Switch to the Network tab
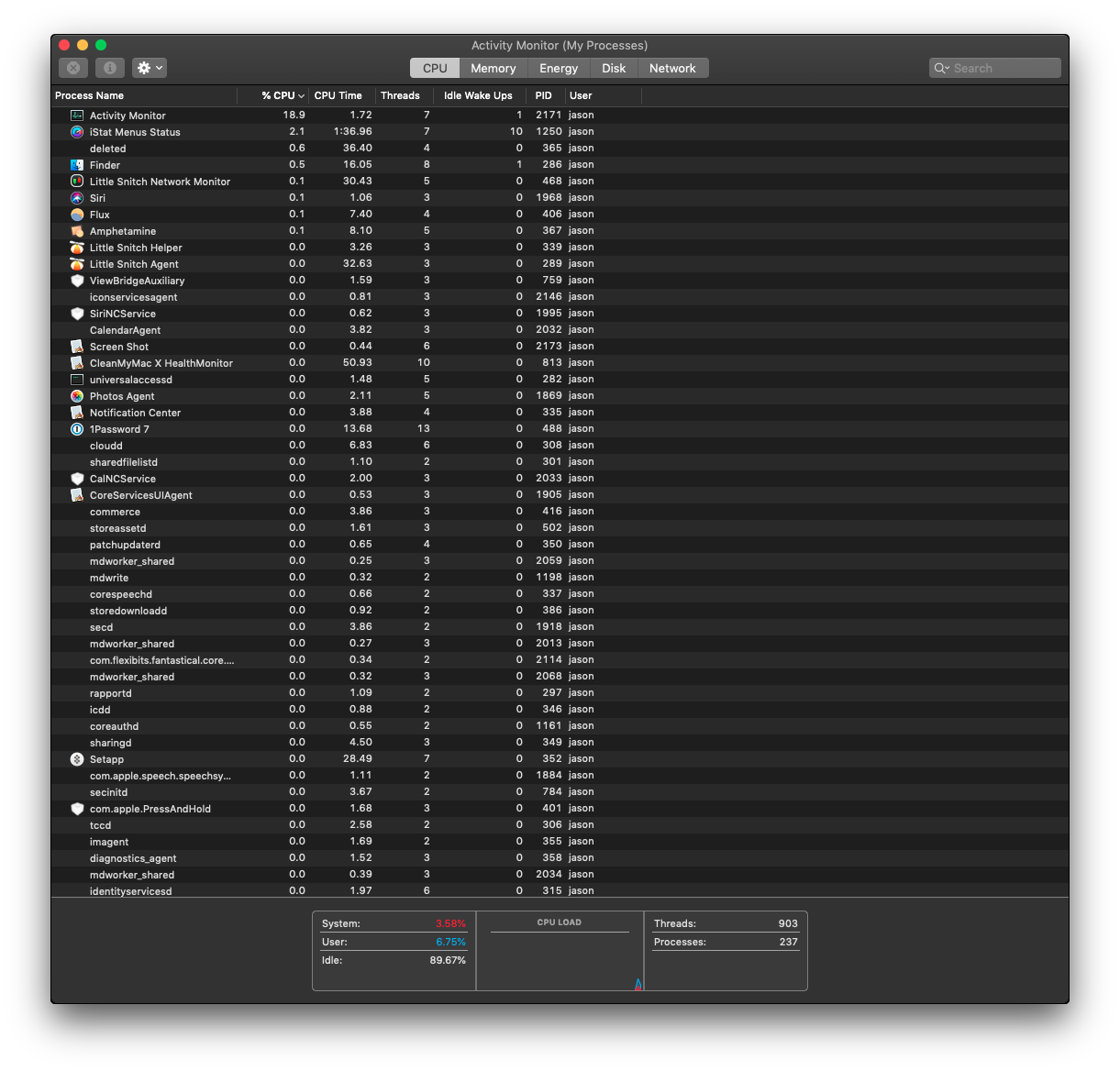The width and height of the screenshot is (1120, 1071). (672, 69)
